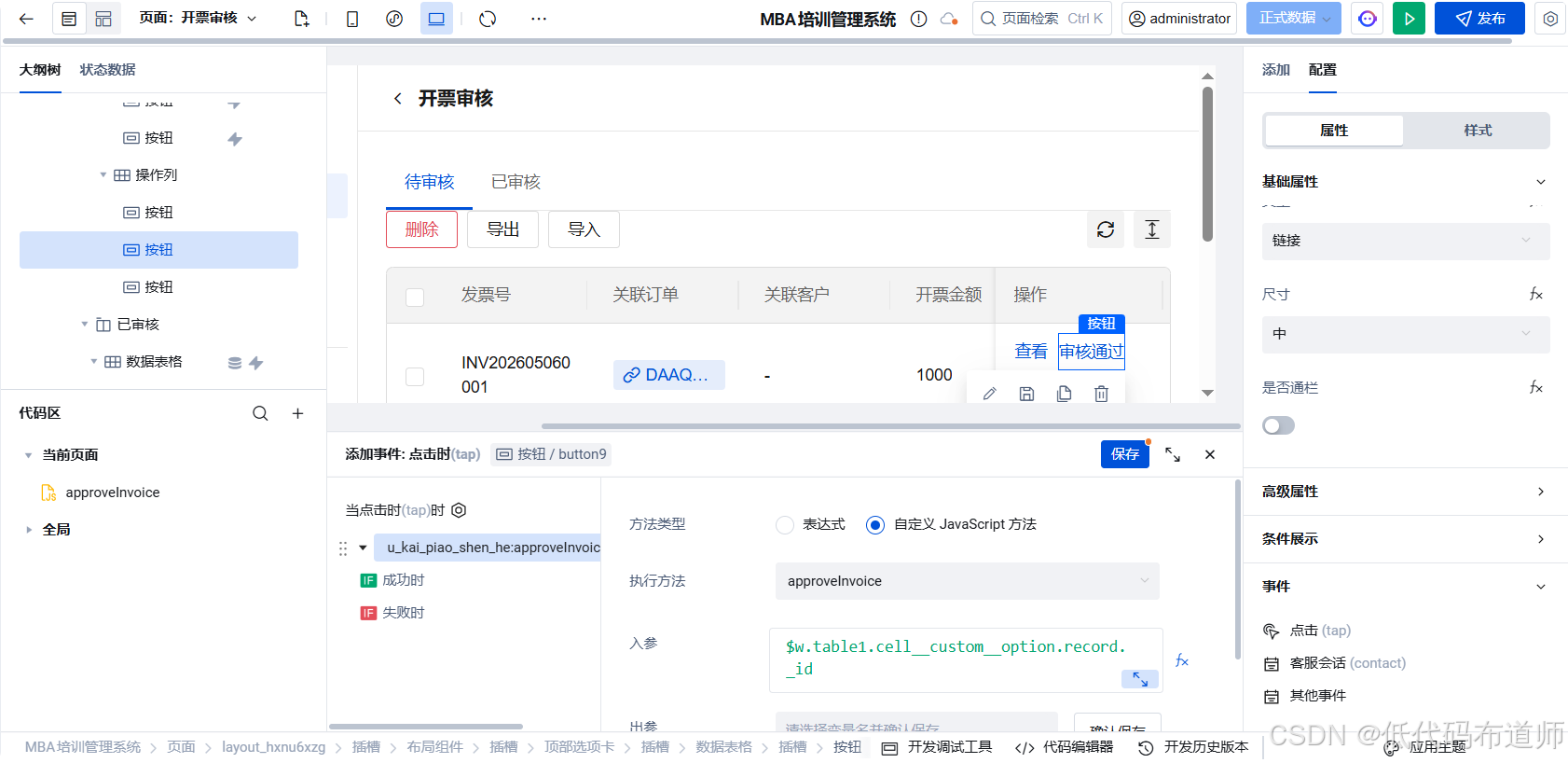1568x763 pixels.
Task: Open the page outline view icon
Action: 69,19
